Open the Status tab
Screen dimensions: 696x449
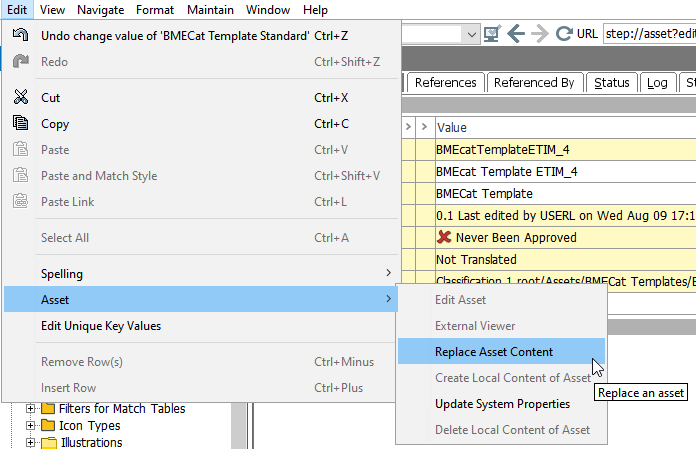click(x=611, y=83)
